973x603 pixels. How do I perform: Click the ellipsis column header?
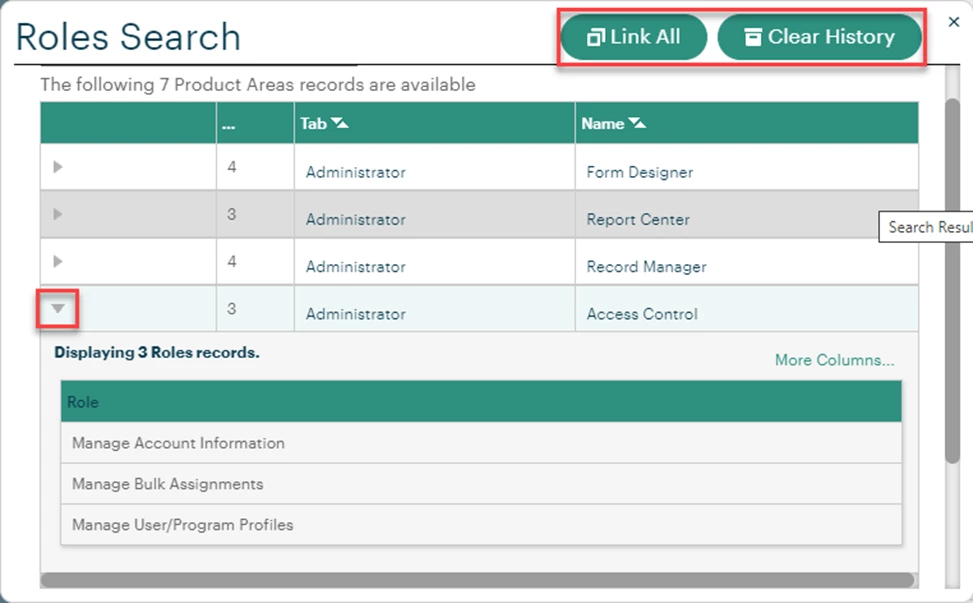(255, 123)
